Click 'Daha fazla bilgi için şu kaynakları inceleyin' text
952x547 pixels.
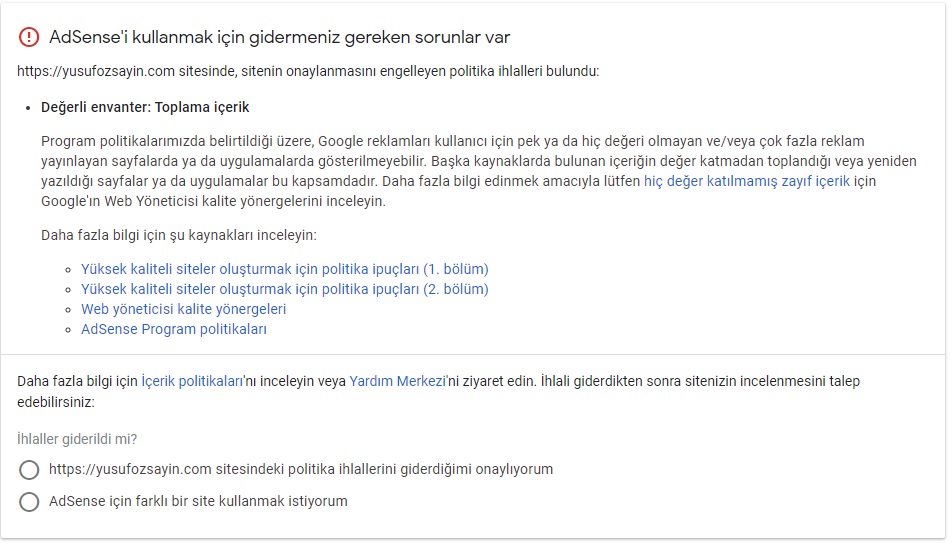coord(178,235)
